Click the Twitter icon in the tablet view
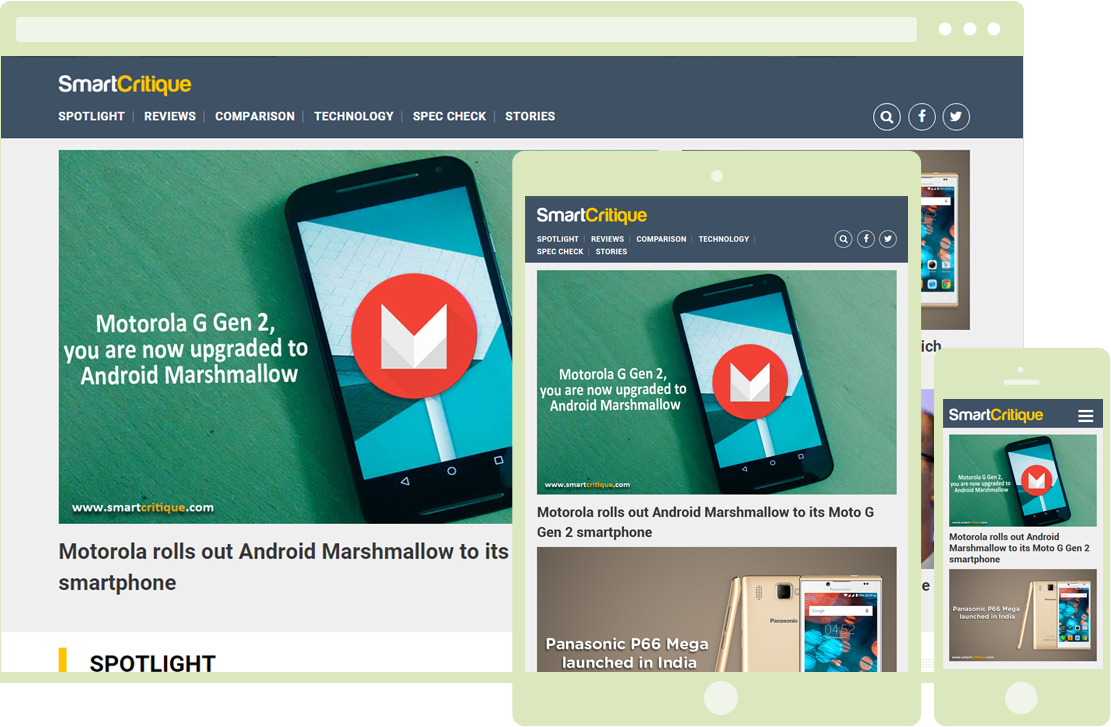The height and width of the screenshot is (727, 1111). click(887, 239)
